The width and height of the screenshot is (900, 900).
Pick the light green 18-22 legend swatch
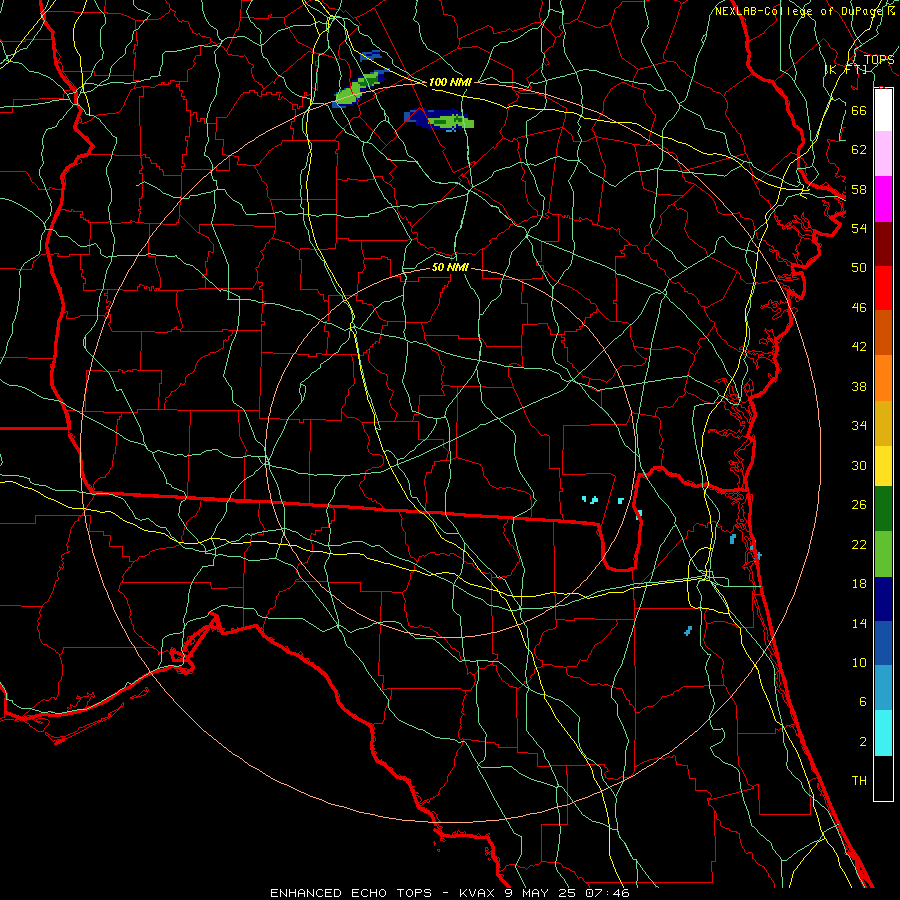883,554
